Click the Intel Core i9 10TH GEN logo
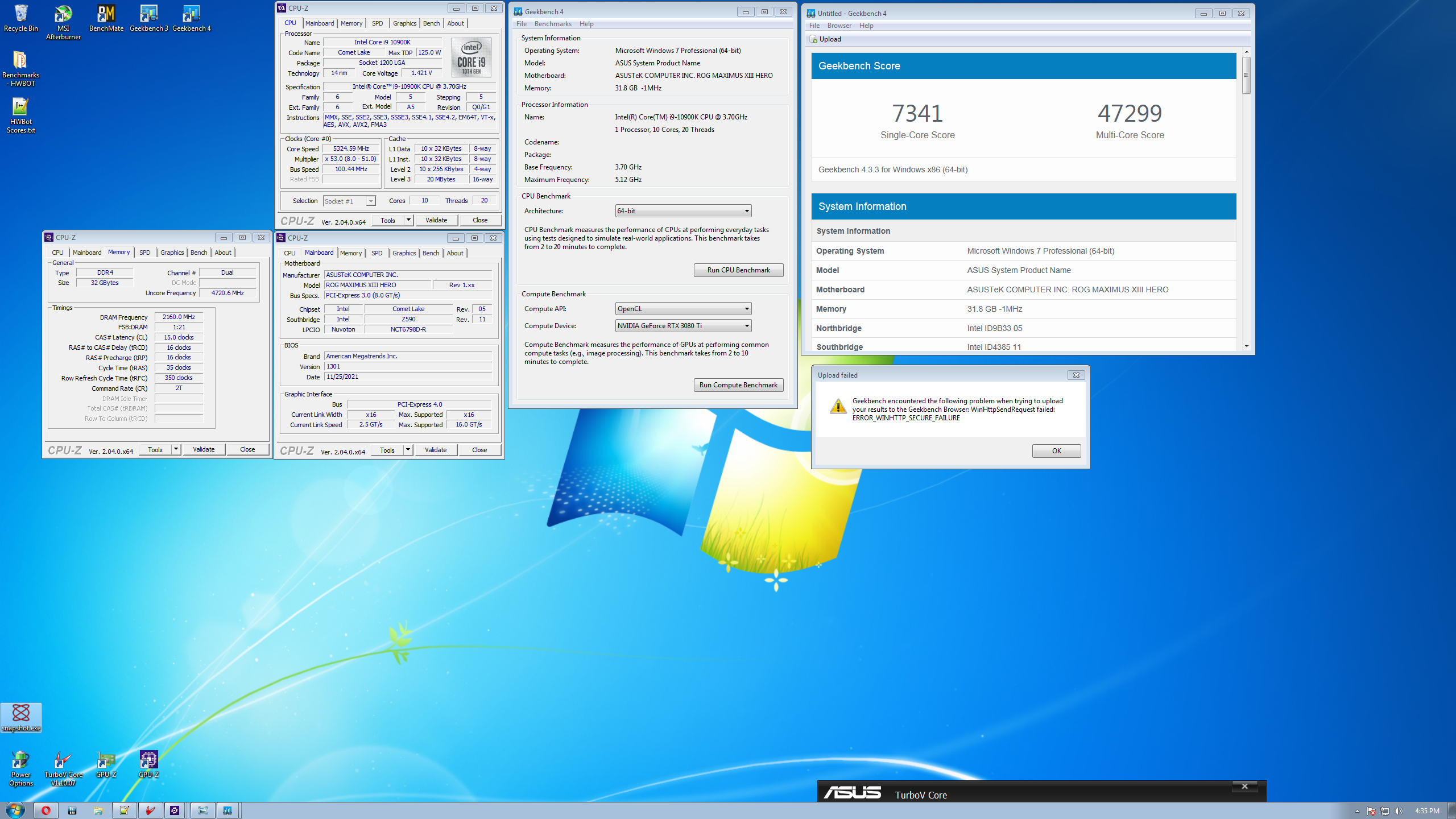The width and height of the screenshot is (1456, 819). (x=471, y=57)
